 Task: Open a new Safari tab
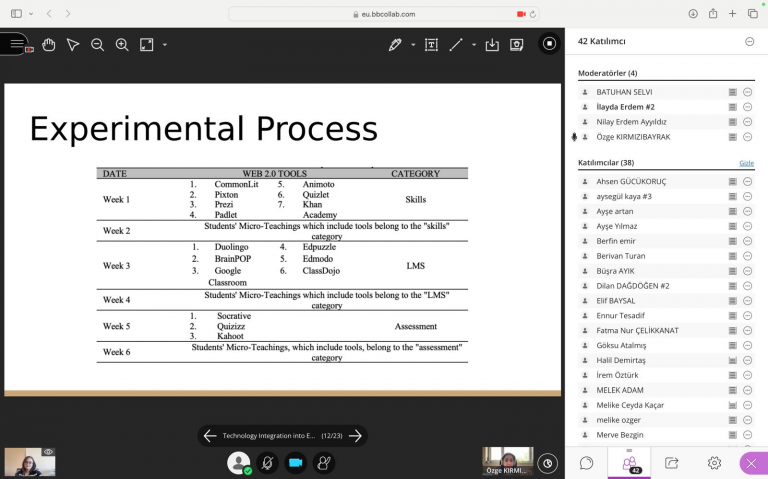tap(732, 14)
